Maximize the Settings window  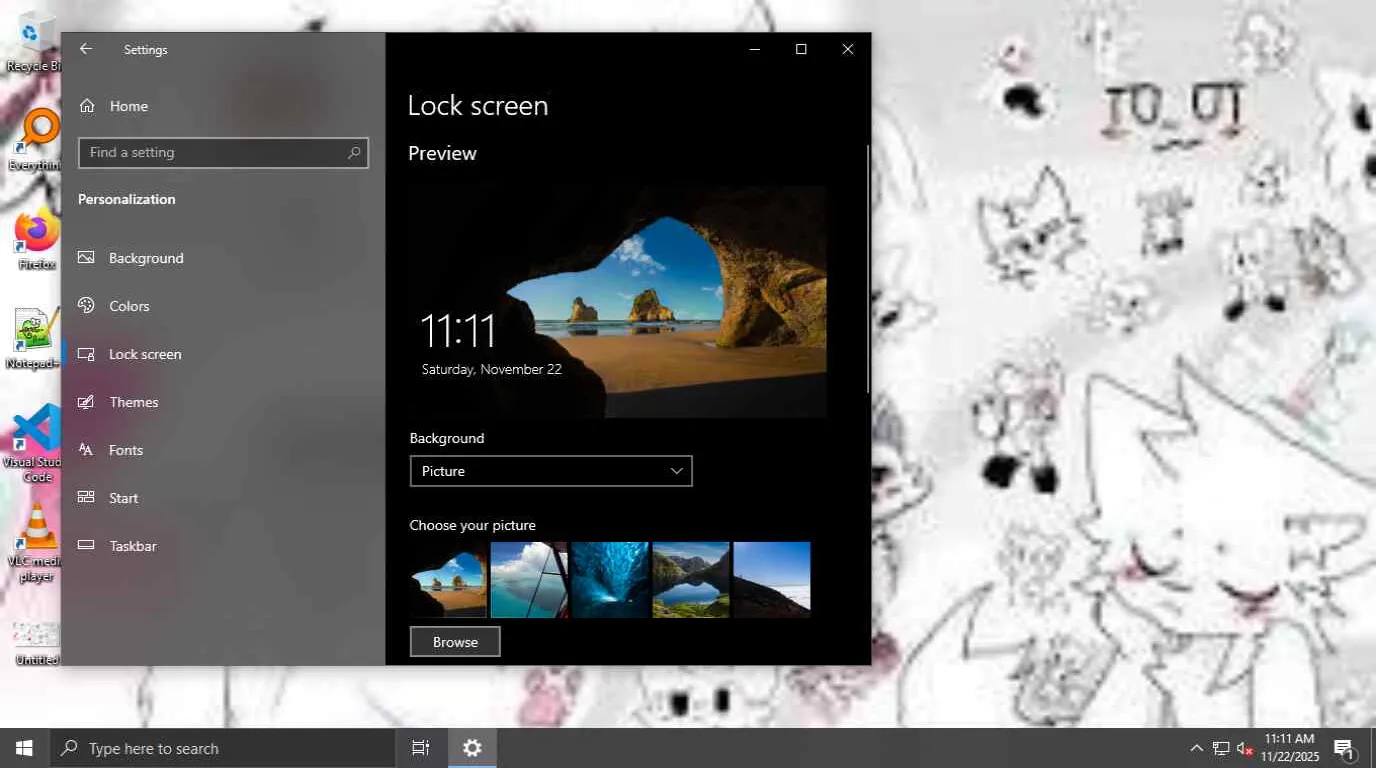(801, 49)
